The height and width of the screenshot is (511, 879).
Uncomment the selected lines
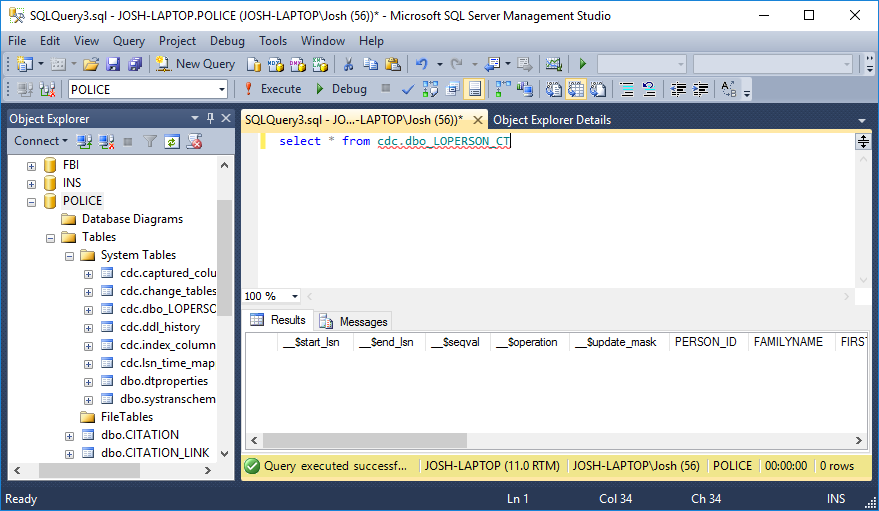(x=649, y=89)
